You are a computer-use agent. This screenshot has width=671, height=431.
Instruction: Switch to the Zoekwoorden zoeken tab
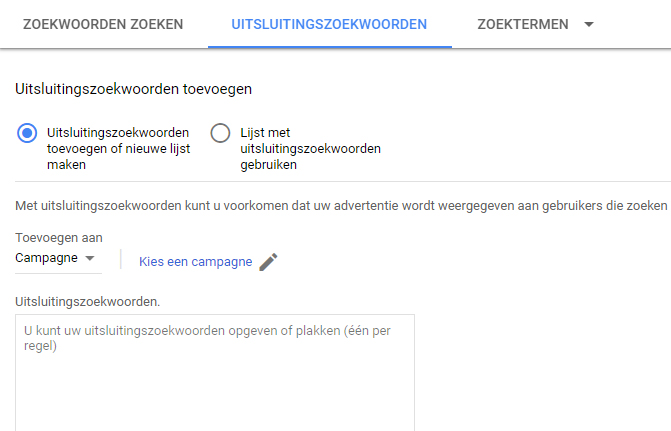[103, 24]
